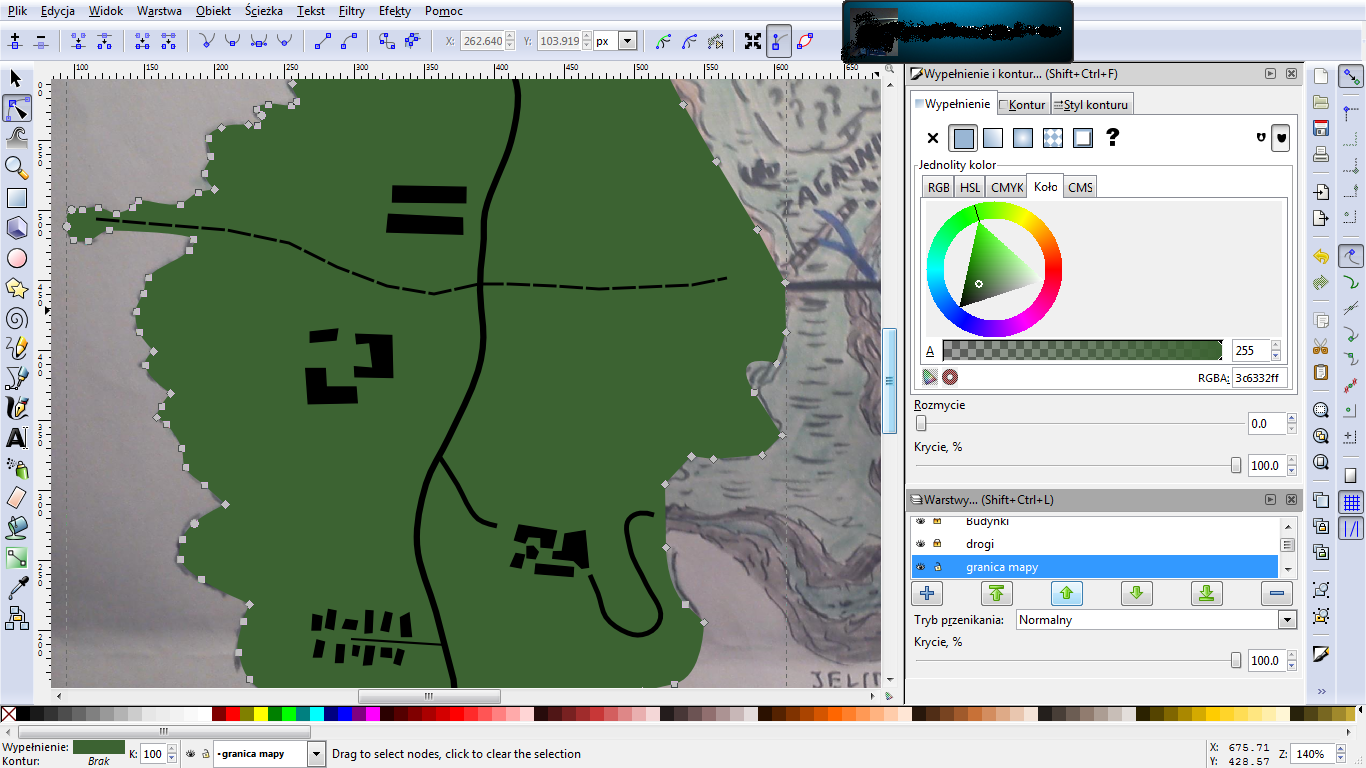Collapse the Warstwy panel
This screenshot has width=1366, height=768.
click(x=1270, y=499)
